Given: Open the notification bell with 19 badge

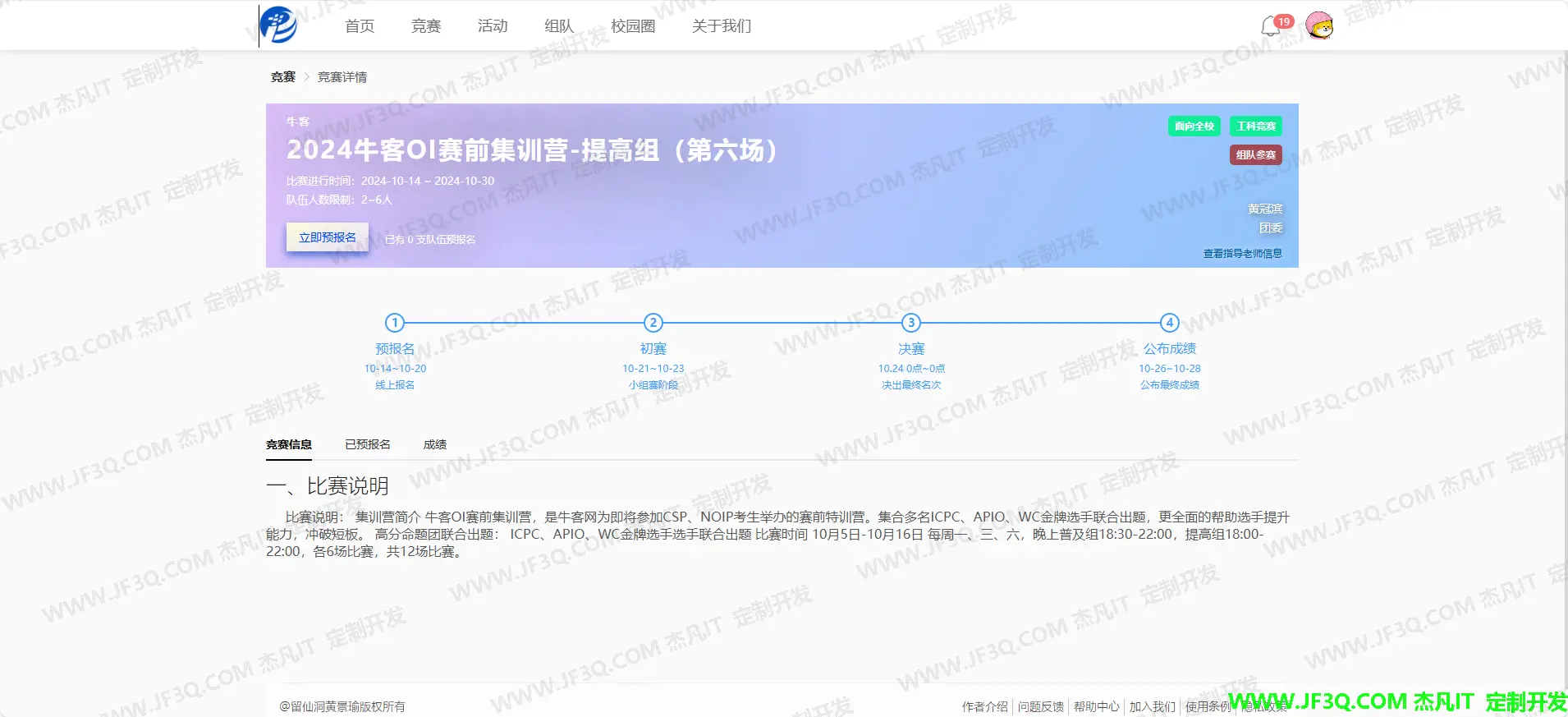Looking at the screenshot, I should click(1271, 26).
